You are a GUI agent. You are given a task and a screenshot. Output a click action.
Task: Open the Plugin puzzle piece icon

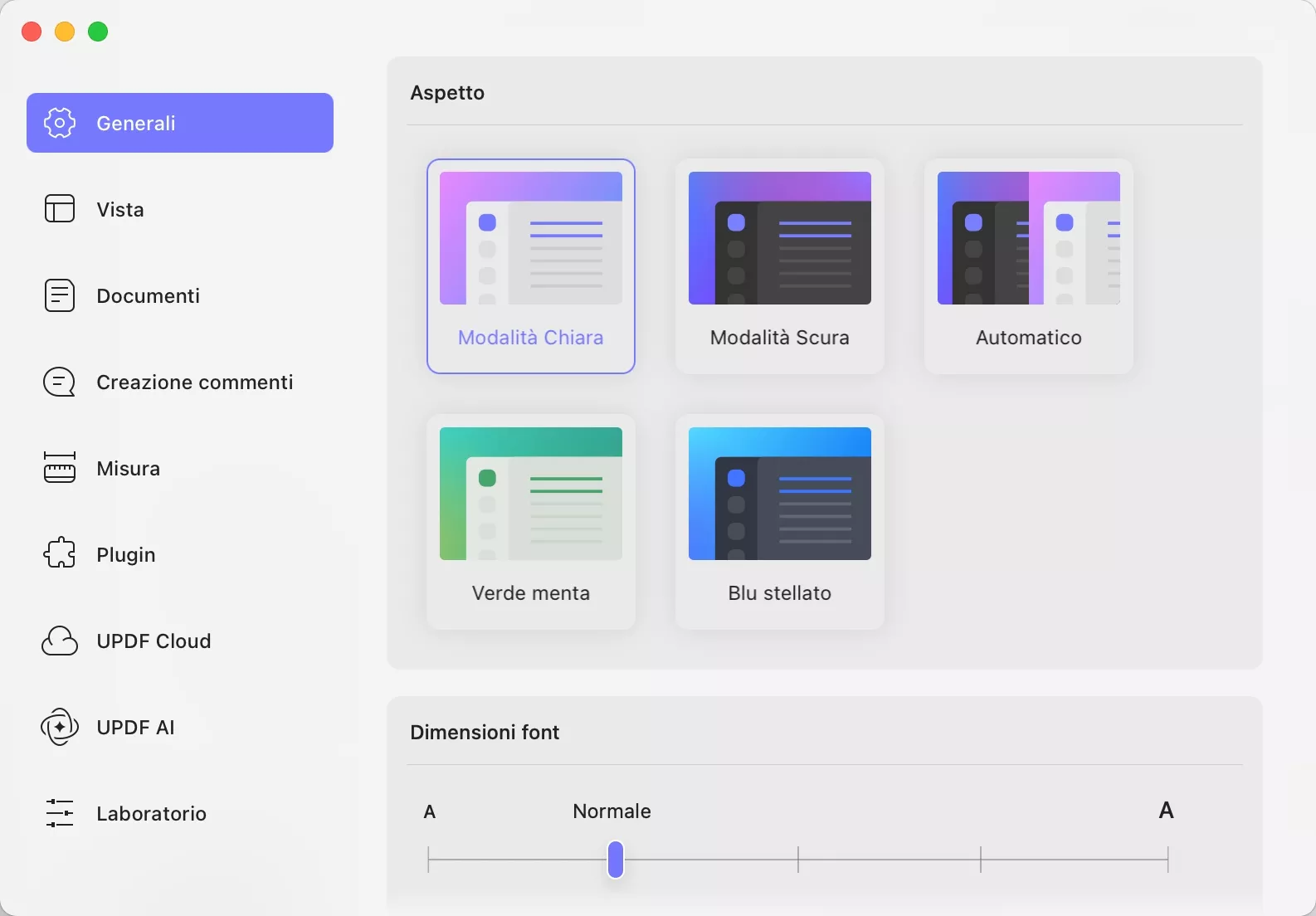pos(60,554)
